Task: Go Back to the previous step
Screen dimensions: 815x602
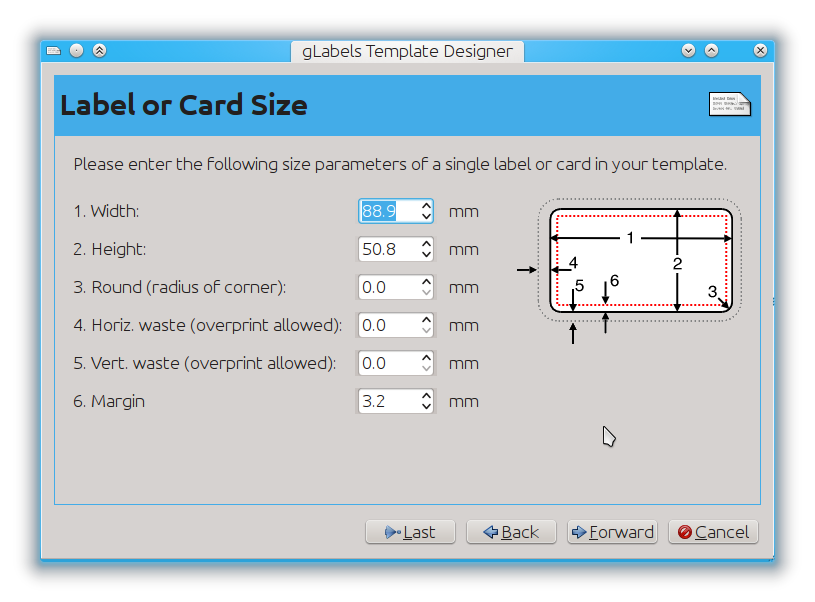Action: click(511, 532)
